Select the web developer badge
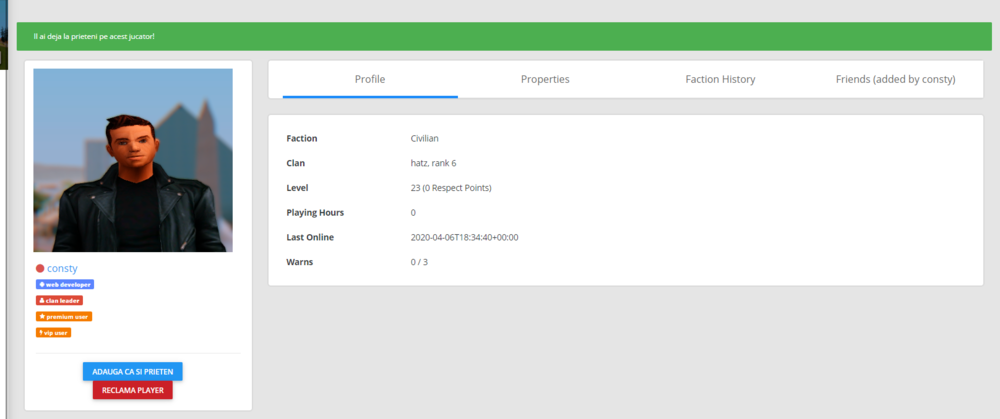 65,284
